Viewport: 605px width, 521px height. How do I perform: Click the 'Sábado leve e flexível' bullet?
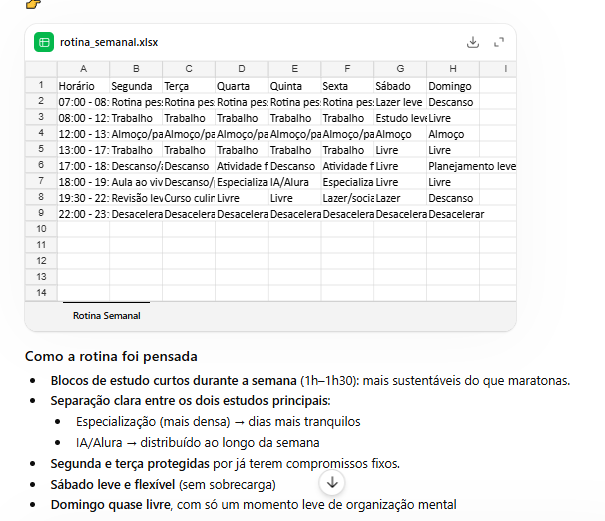(163, 484)
